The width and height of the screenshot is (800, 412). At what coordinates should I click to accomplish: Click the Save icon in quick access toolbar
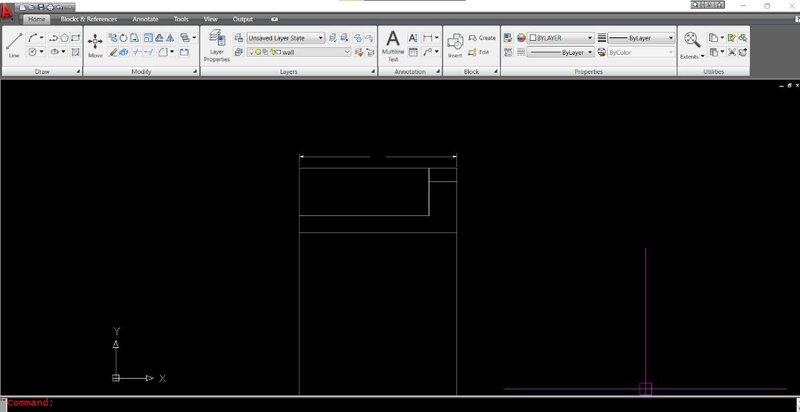pos(41,7)
